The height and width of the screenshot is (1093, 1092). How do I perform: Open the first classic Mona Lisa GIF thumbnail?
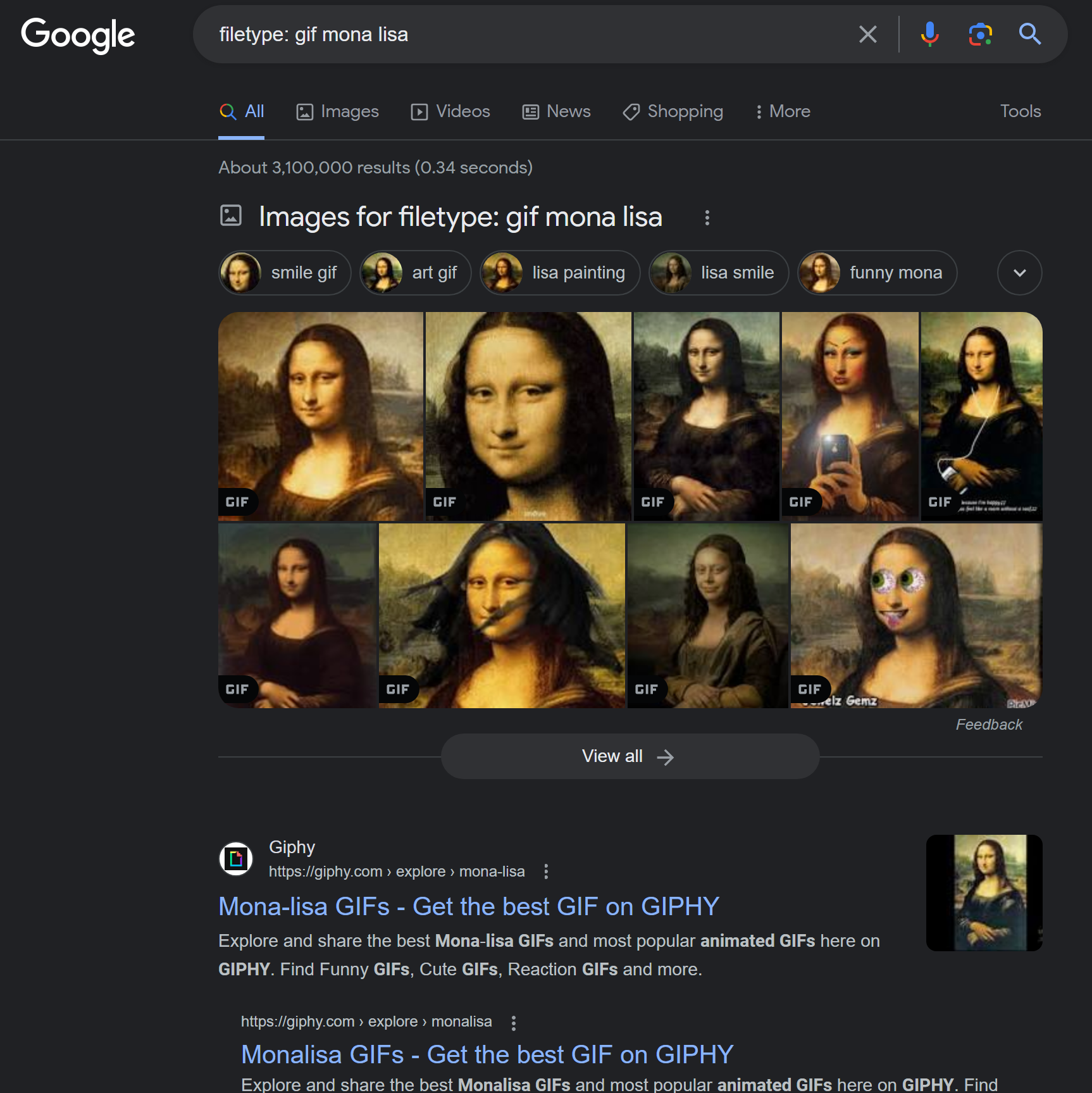321,416
